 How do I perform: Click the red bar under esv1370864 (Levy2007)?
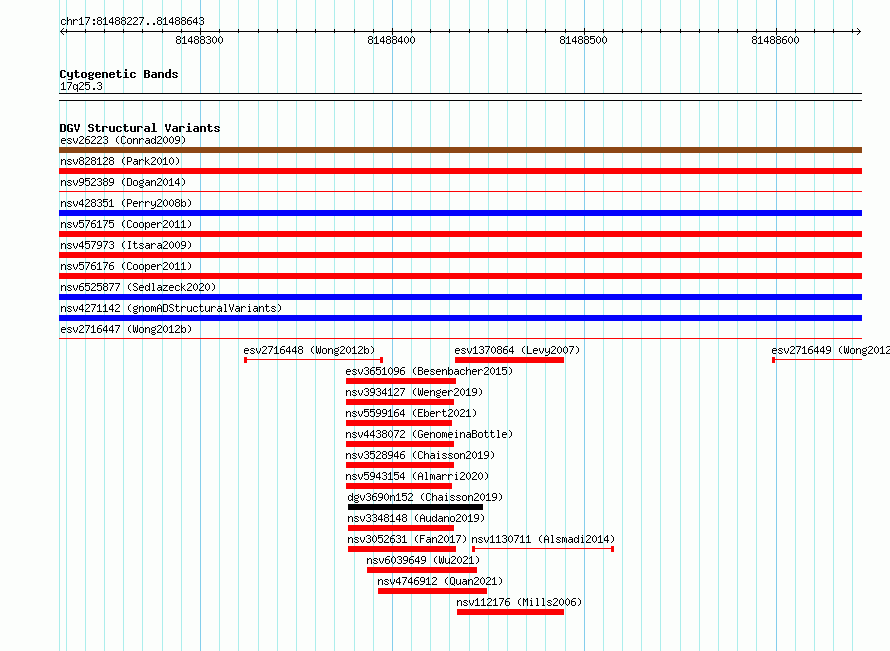click(x=509, y=360)
